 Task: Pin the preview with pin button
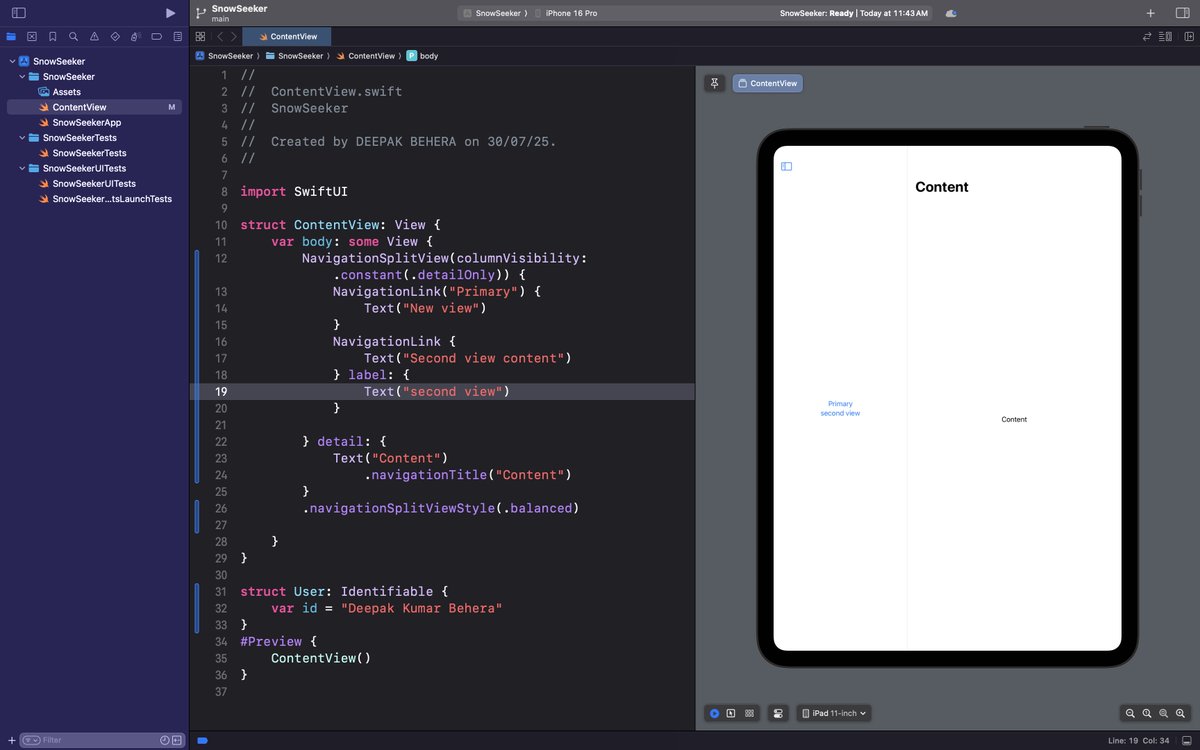[714, 83]
